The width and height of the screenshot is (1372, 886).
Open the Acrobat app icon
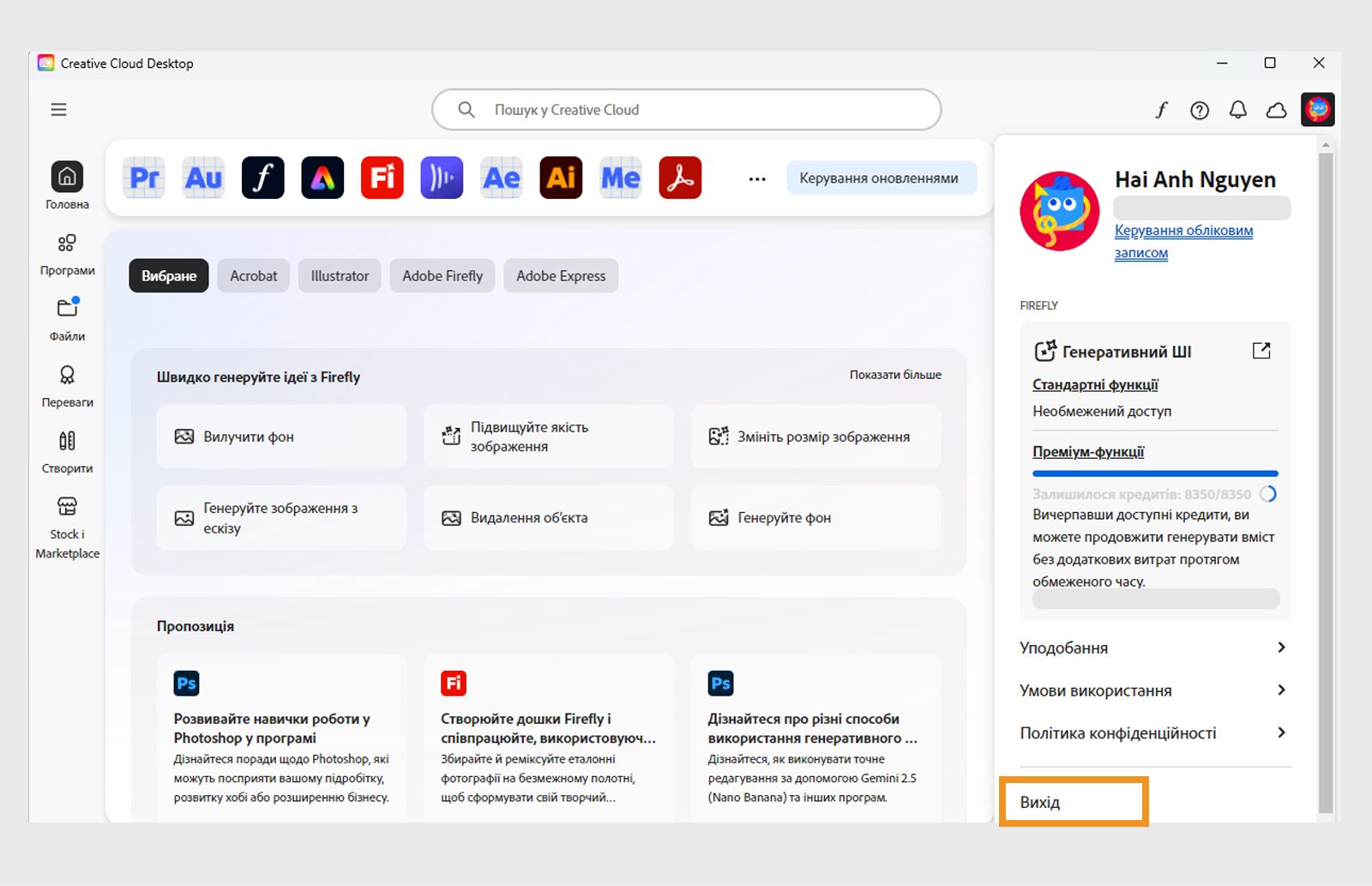pyautogui.click(x=680, y=178)
